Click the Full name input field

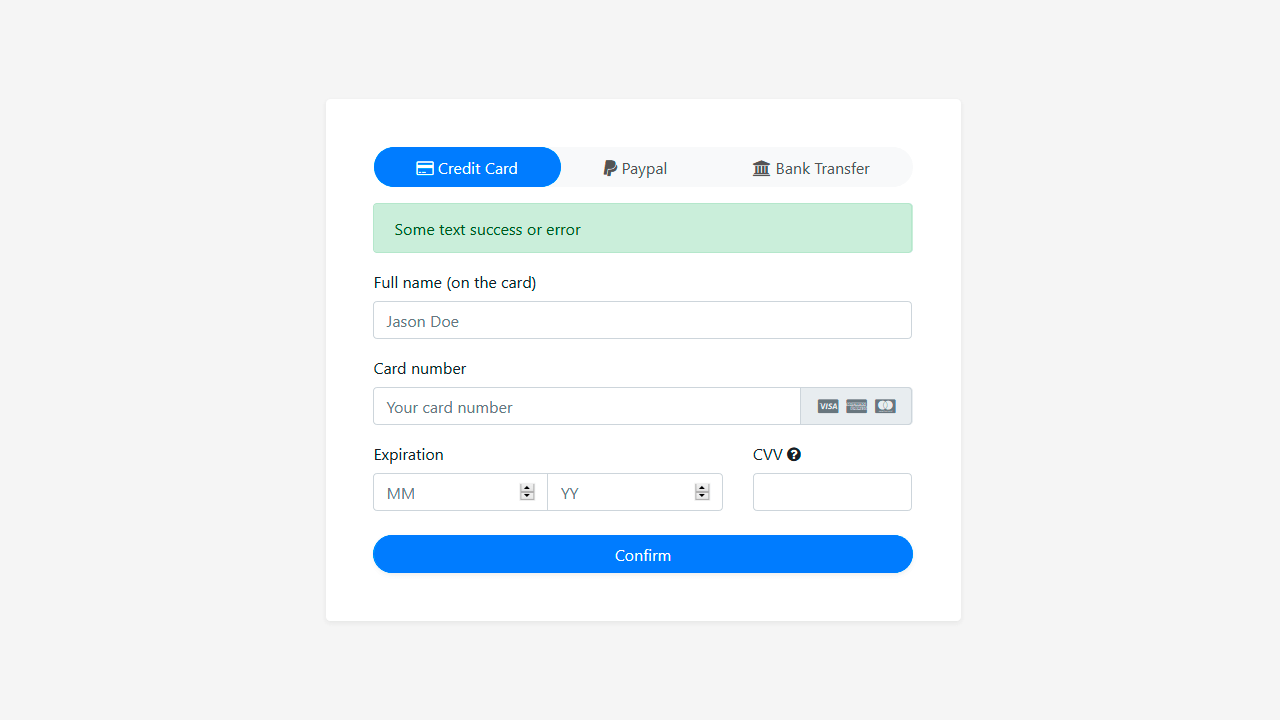[x=642, y=320]
